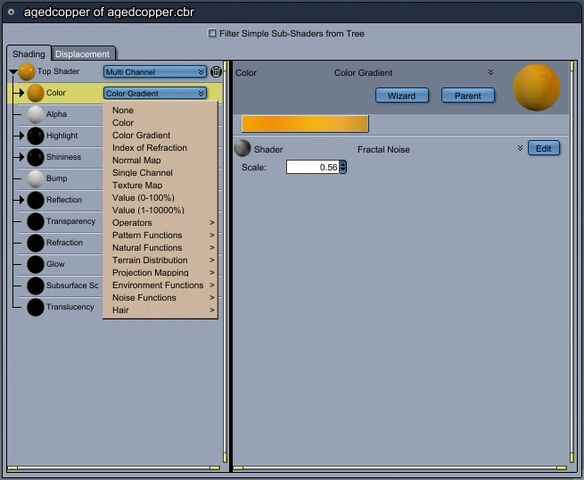The image size is (584, 480).
Task: Choose Value (0-100%) menu entry
Action: coord(160,198)
